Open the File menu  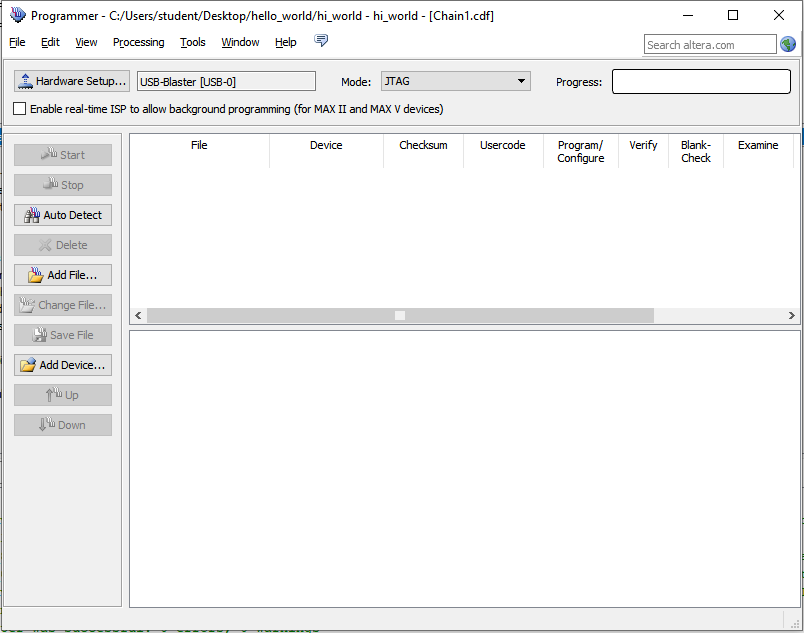[x=17, y=42]
